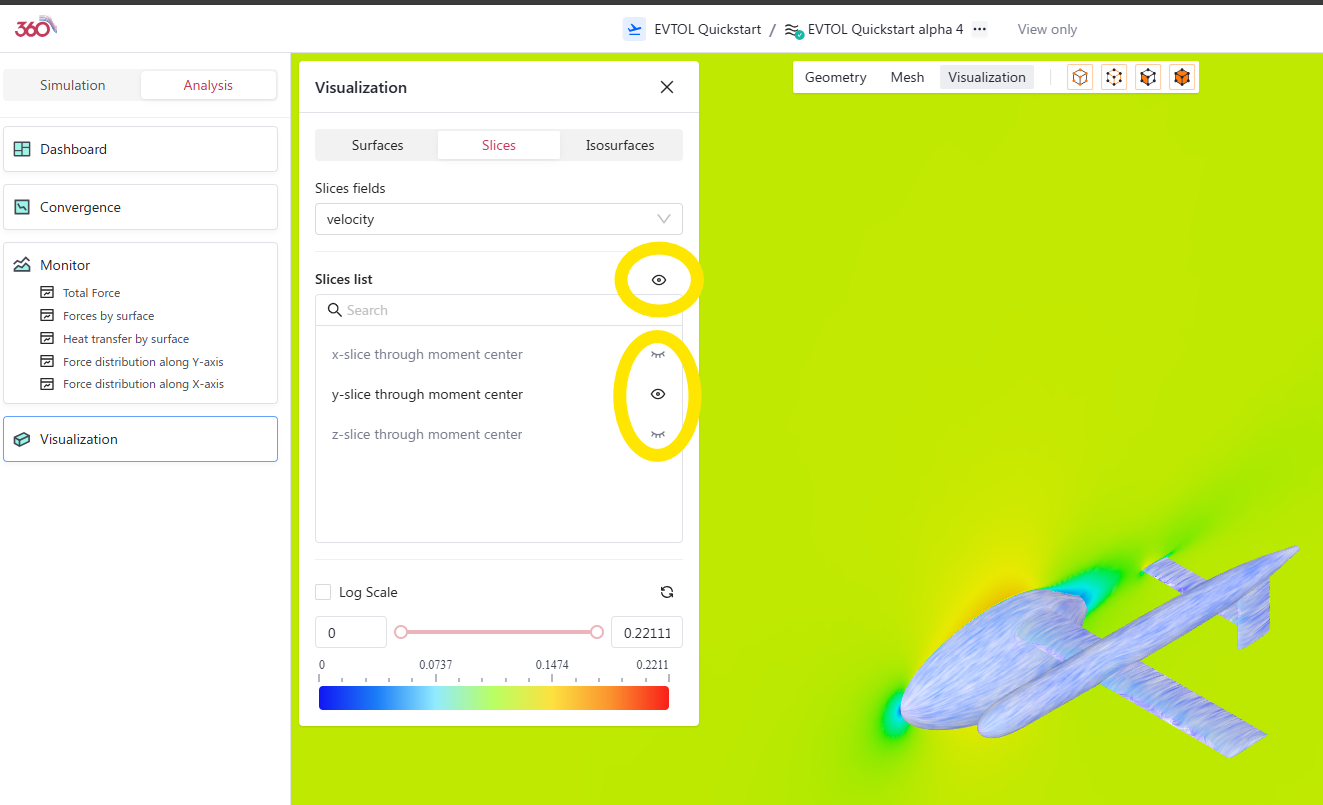Show the x-slice through moment center
The width and height of the screenshot is (1323, 805).
658,354
